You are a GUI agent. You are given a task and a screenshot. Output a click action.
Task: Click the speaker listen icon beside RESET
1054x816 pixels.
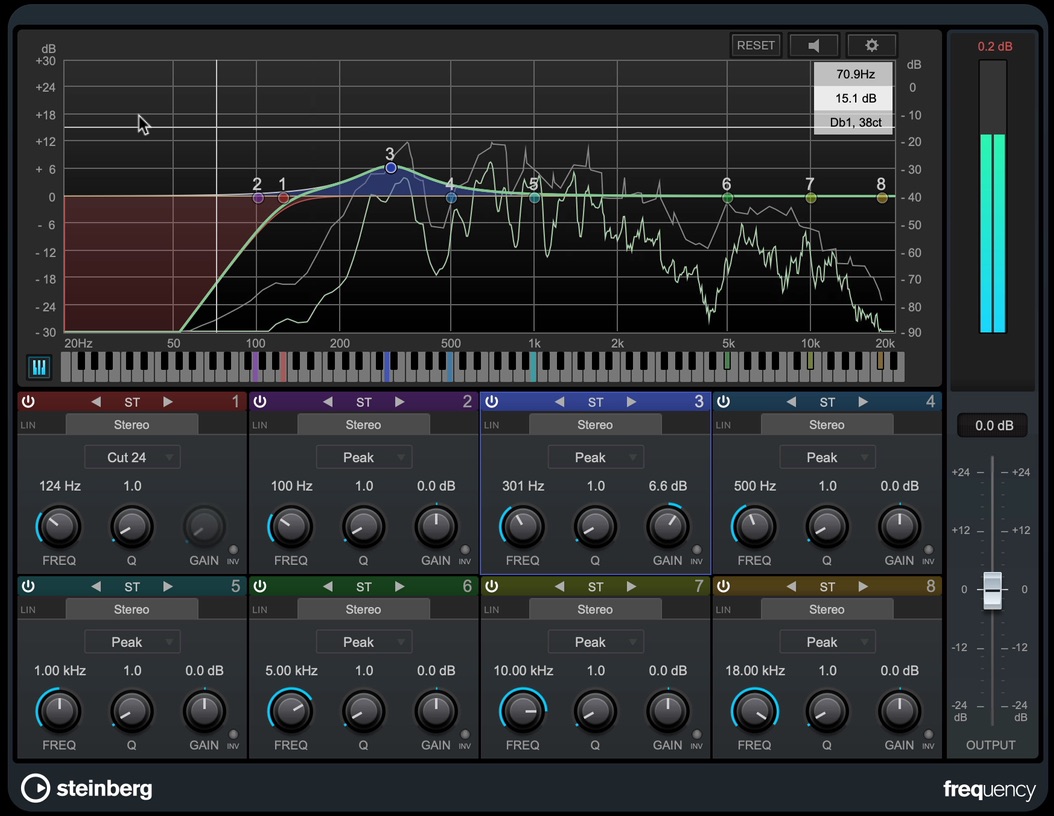click(813, 45)
